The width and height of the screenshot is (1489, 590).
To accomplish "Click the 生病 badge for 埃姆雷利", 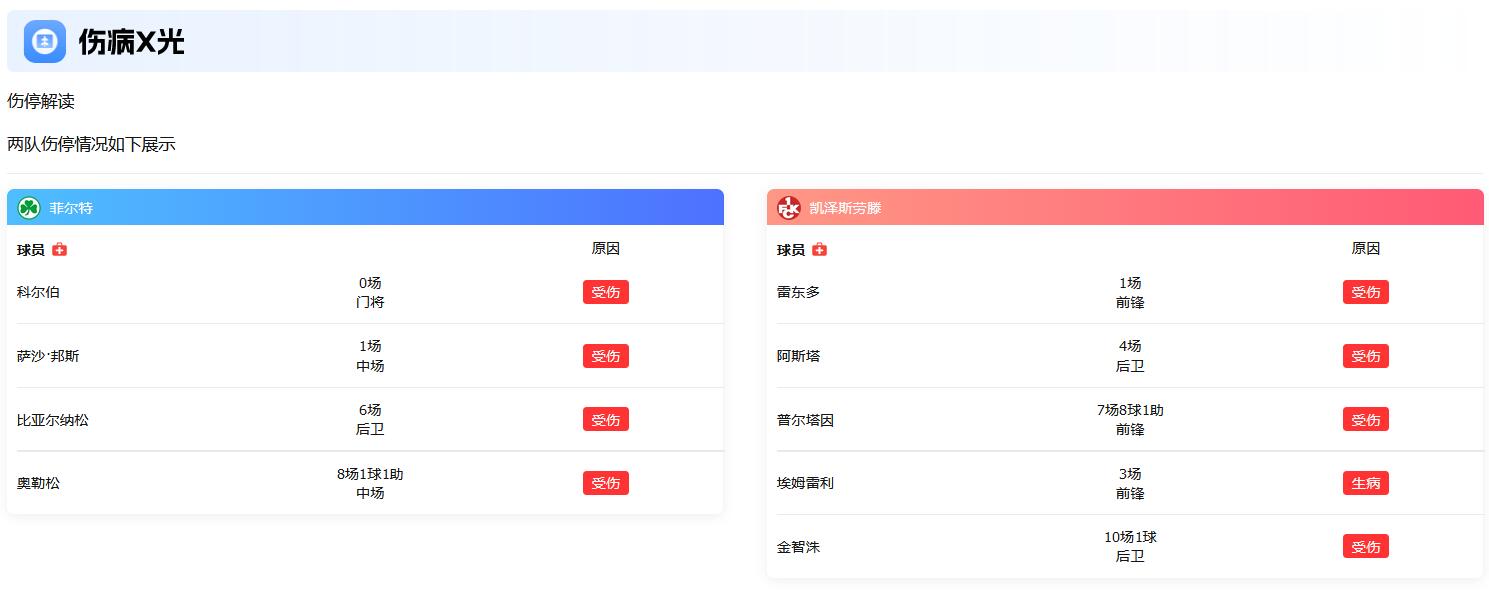I will (1365, 483).
